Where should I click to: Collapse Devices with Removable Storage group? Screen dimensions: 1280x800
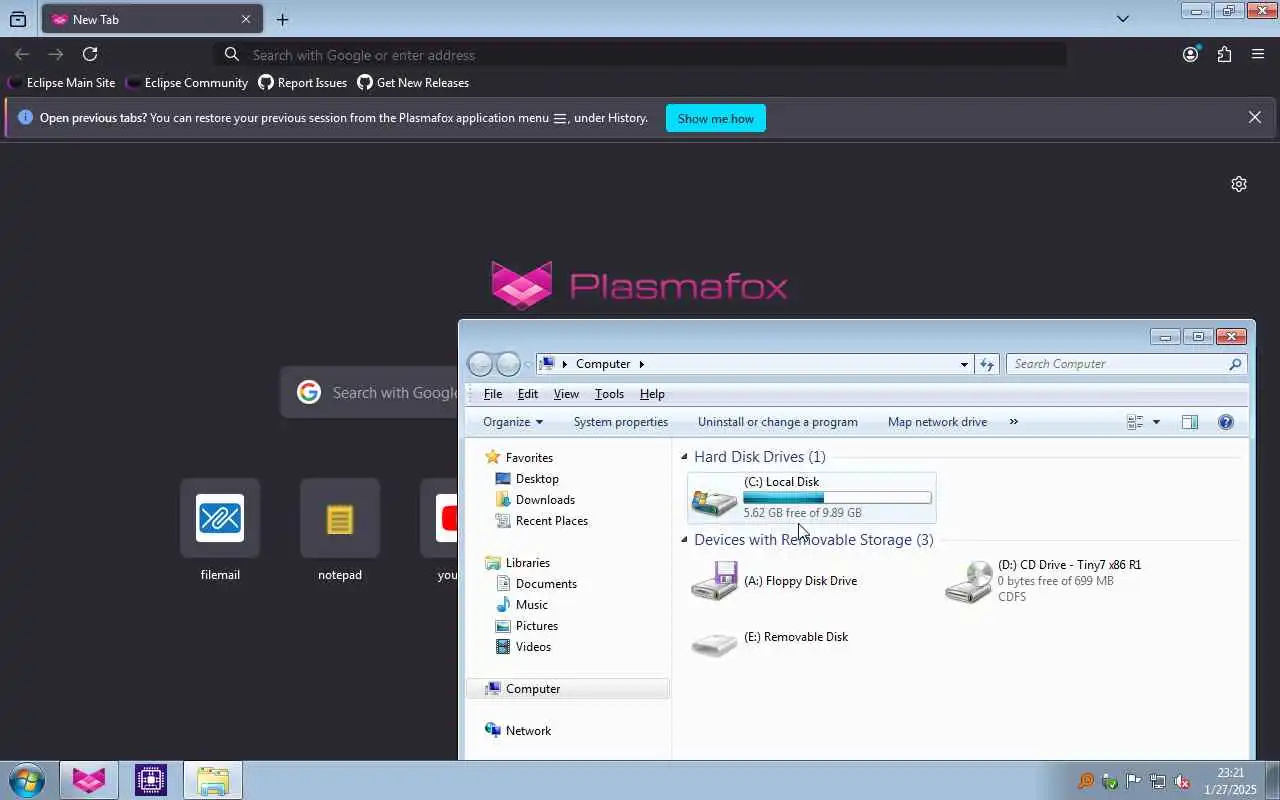coord(685,540)
